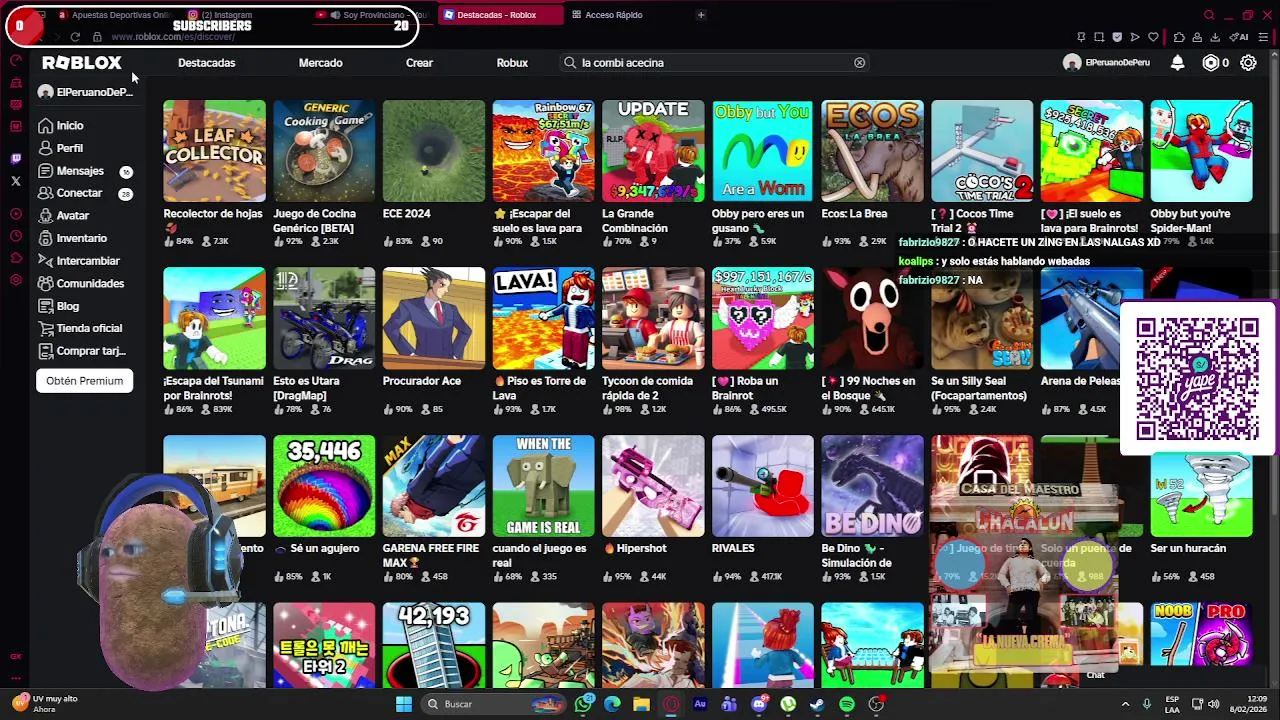Open Esto es Utara DragMap game

(x=324, y=318)
